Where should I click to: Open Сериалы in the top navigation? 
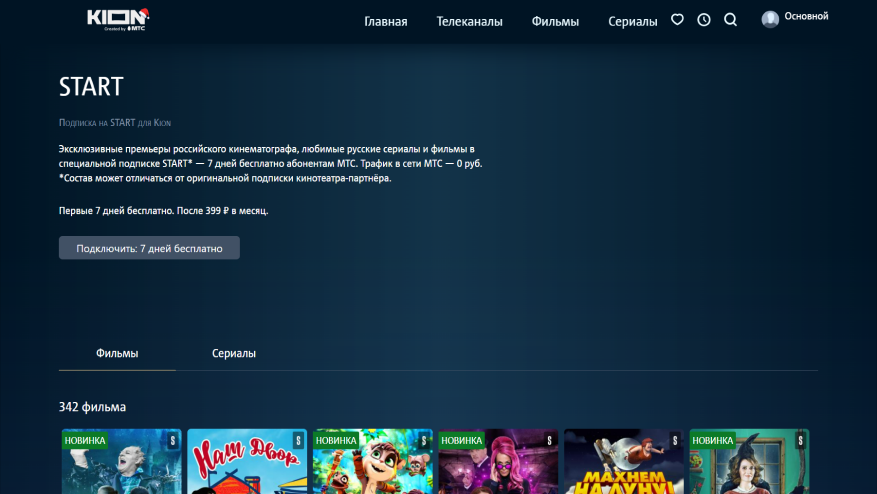[x=633, y=21]
